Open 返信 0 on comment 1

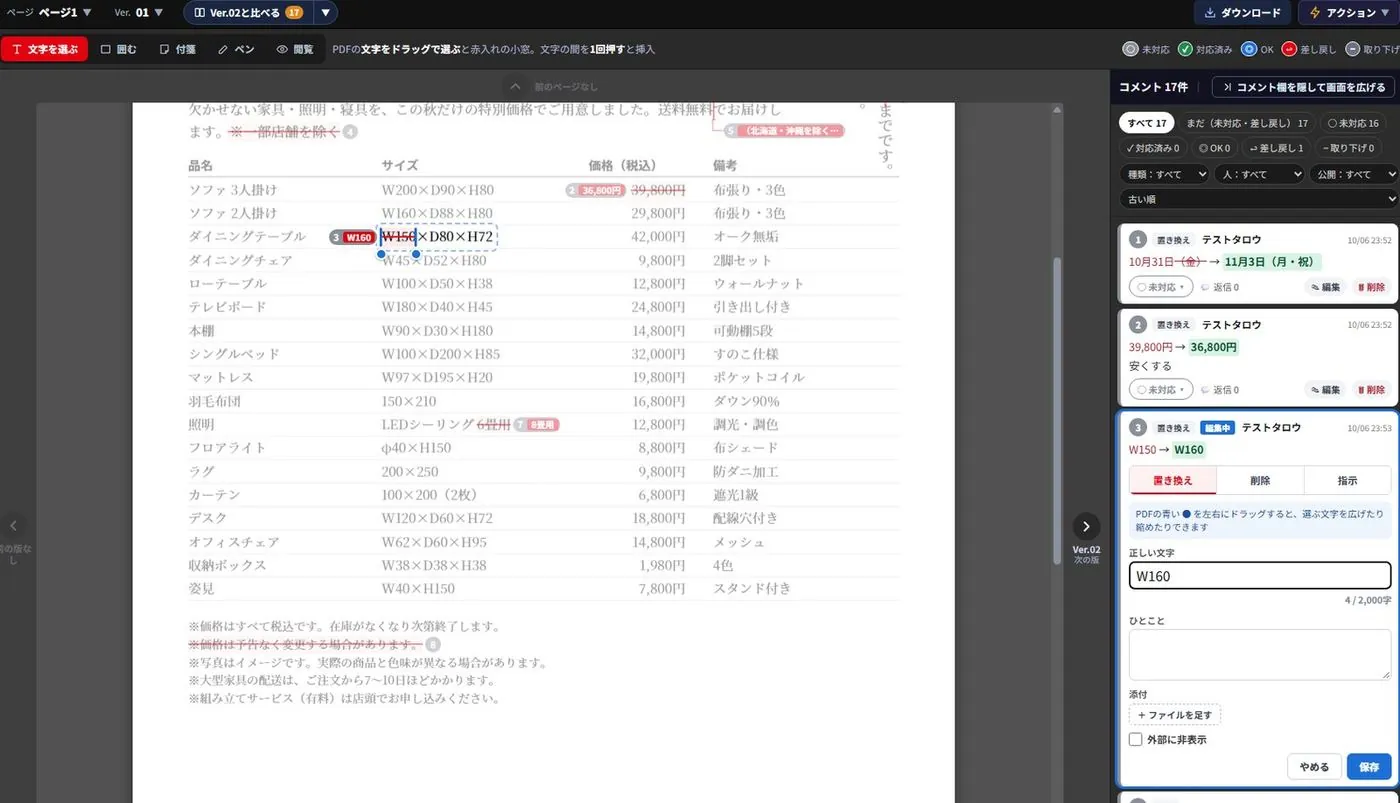[1219, 287]
